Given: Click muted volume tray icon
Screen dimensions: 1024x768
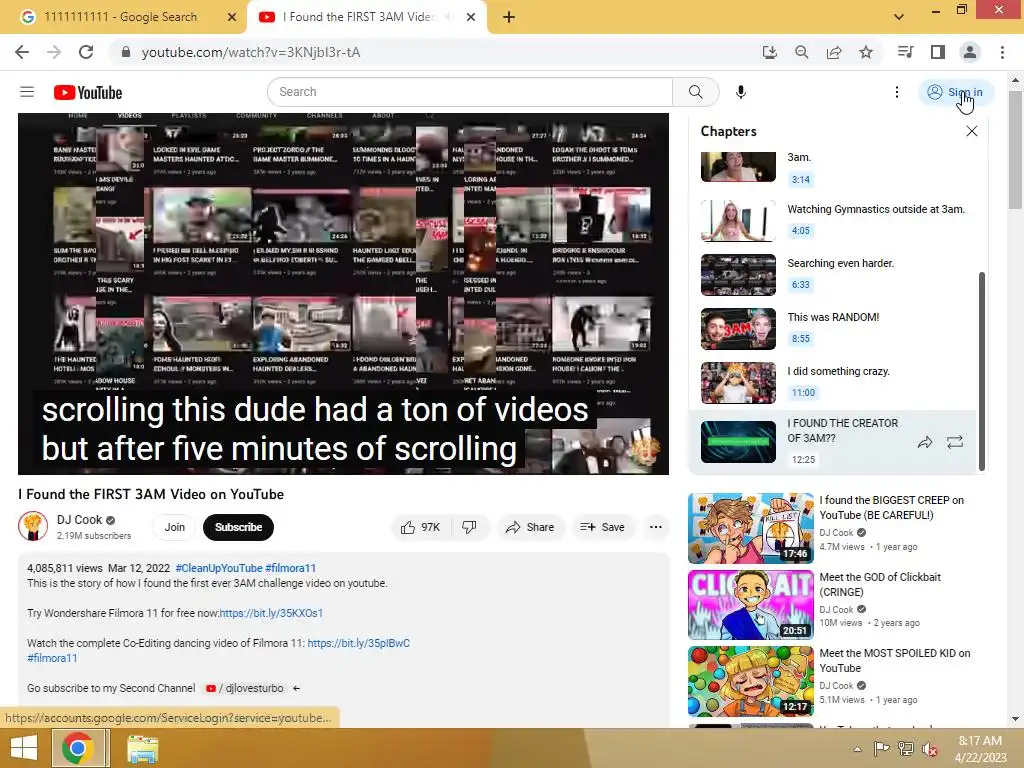Looking at the screenshot, I should point(929,749).
